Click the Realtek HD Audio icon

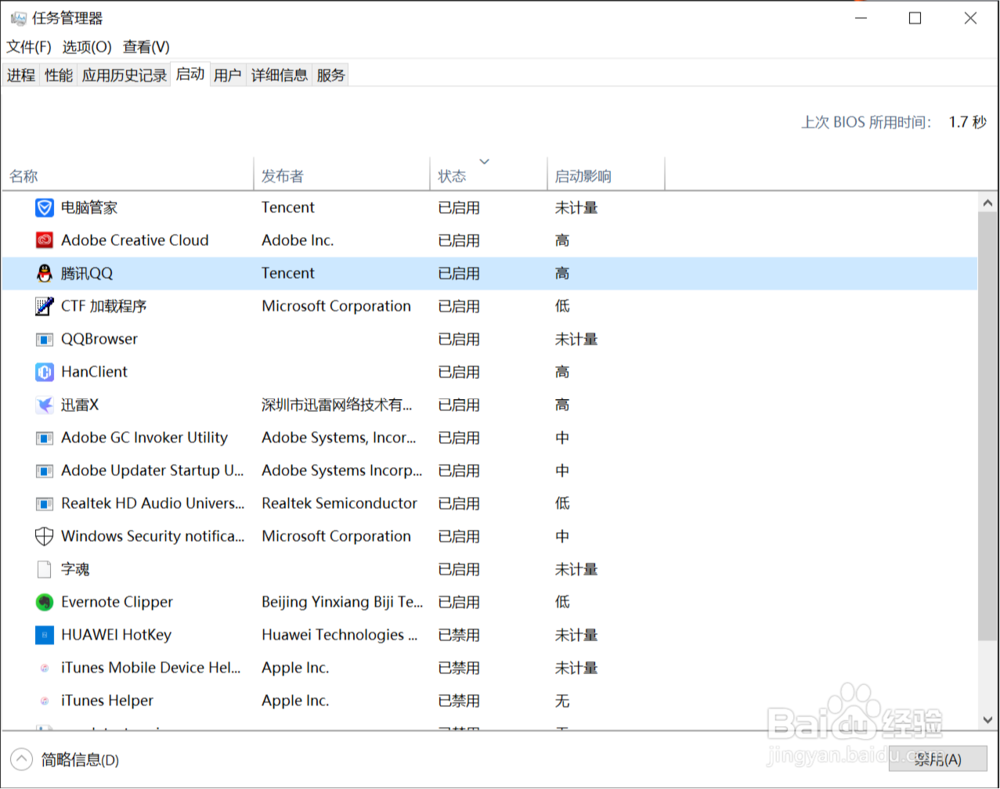point(44,504)
